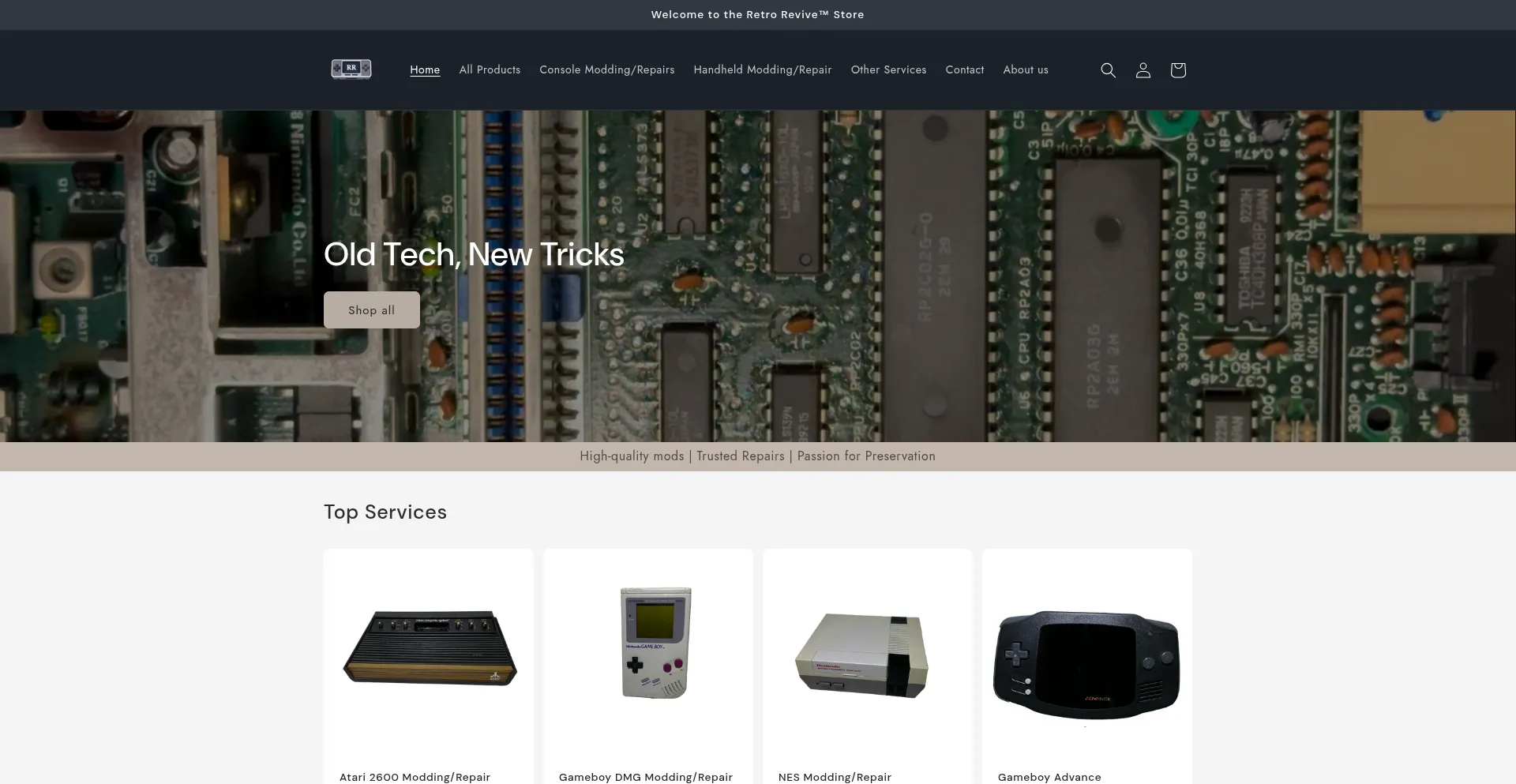Go to the Home menu item
The height and width of the screenshot is (784, 1516).
click(425, 69)
